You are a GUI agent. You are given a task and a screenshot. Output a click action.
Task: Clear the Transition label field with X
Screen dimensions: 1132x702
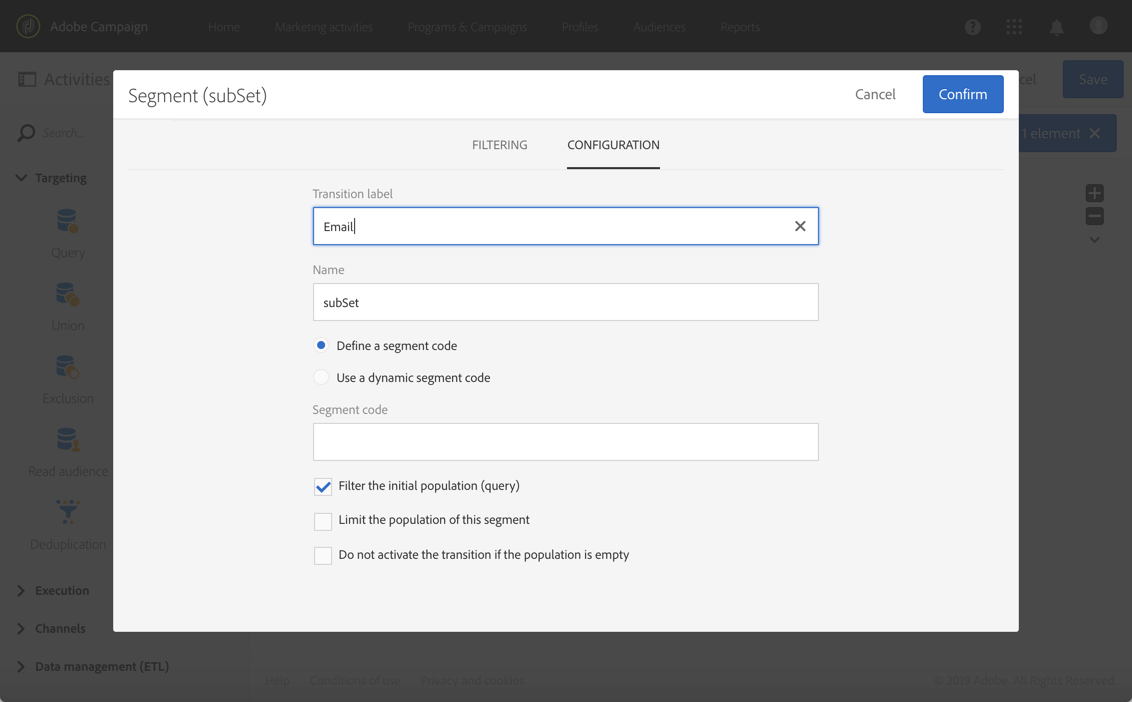click(x=800, y=226)
